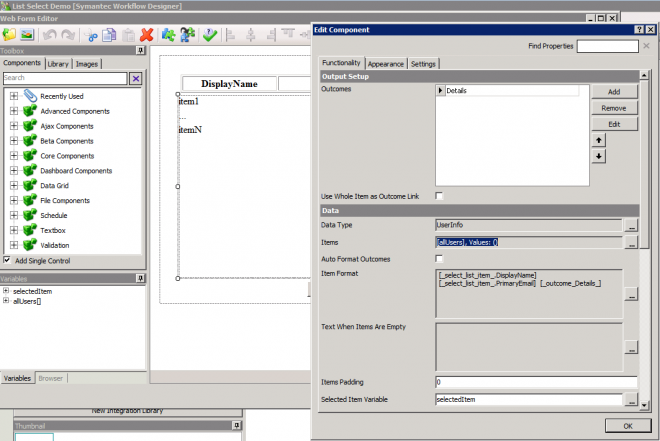Expand the Ajax Components node
Screen dimensions: 660x441
coord(14,125)
